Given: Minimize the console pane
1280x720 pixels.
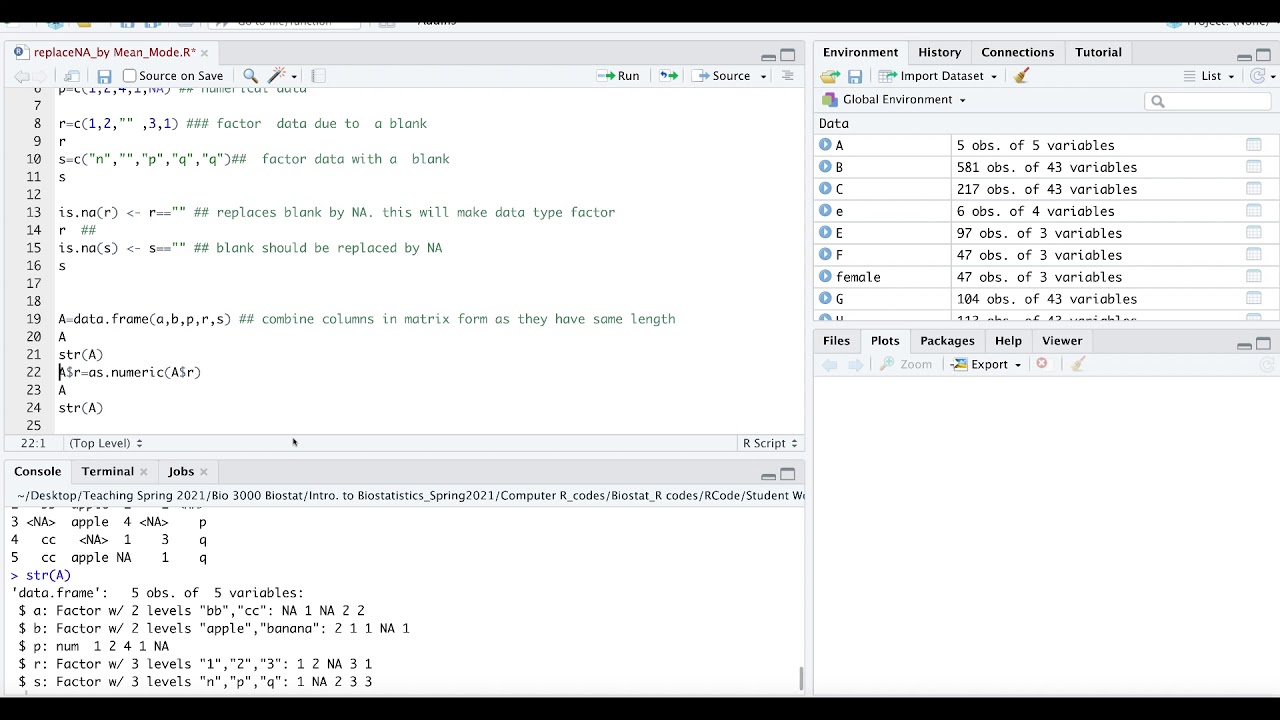Looking at the screenshot, I should pyautogui.click(x=768, y=475).
